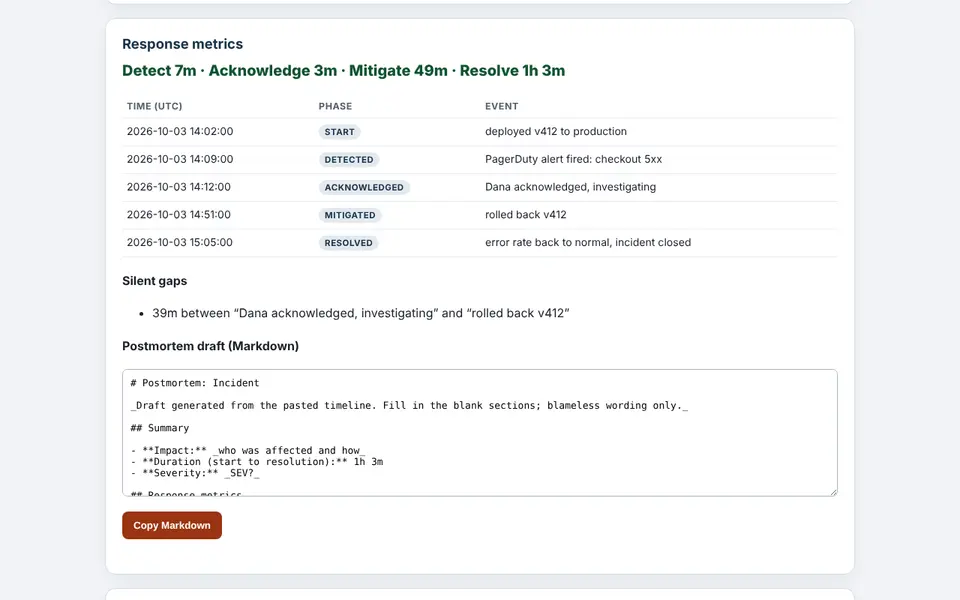The image size is (960, 600).
Task: Click the Postmortem draft (Markdown) heading
Action: tap(210, 346)
